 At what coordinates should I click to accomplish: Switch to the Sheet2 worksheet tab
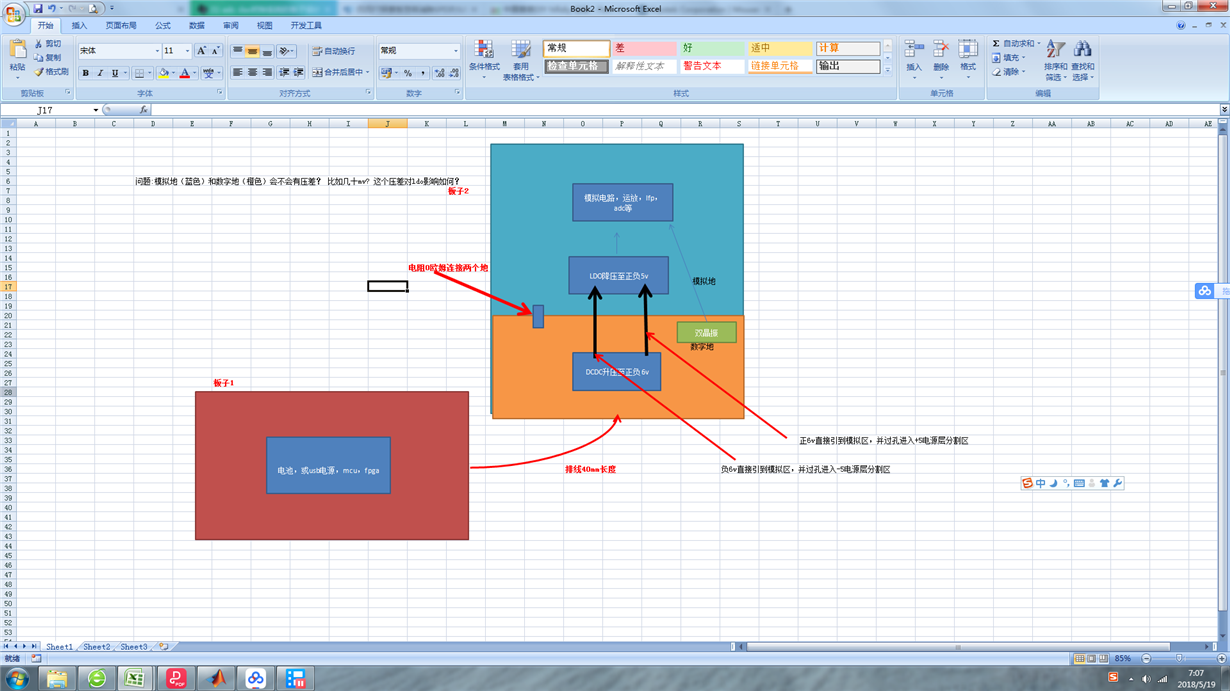97,647
